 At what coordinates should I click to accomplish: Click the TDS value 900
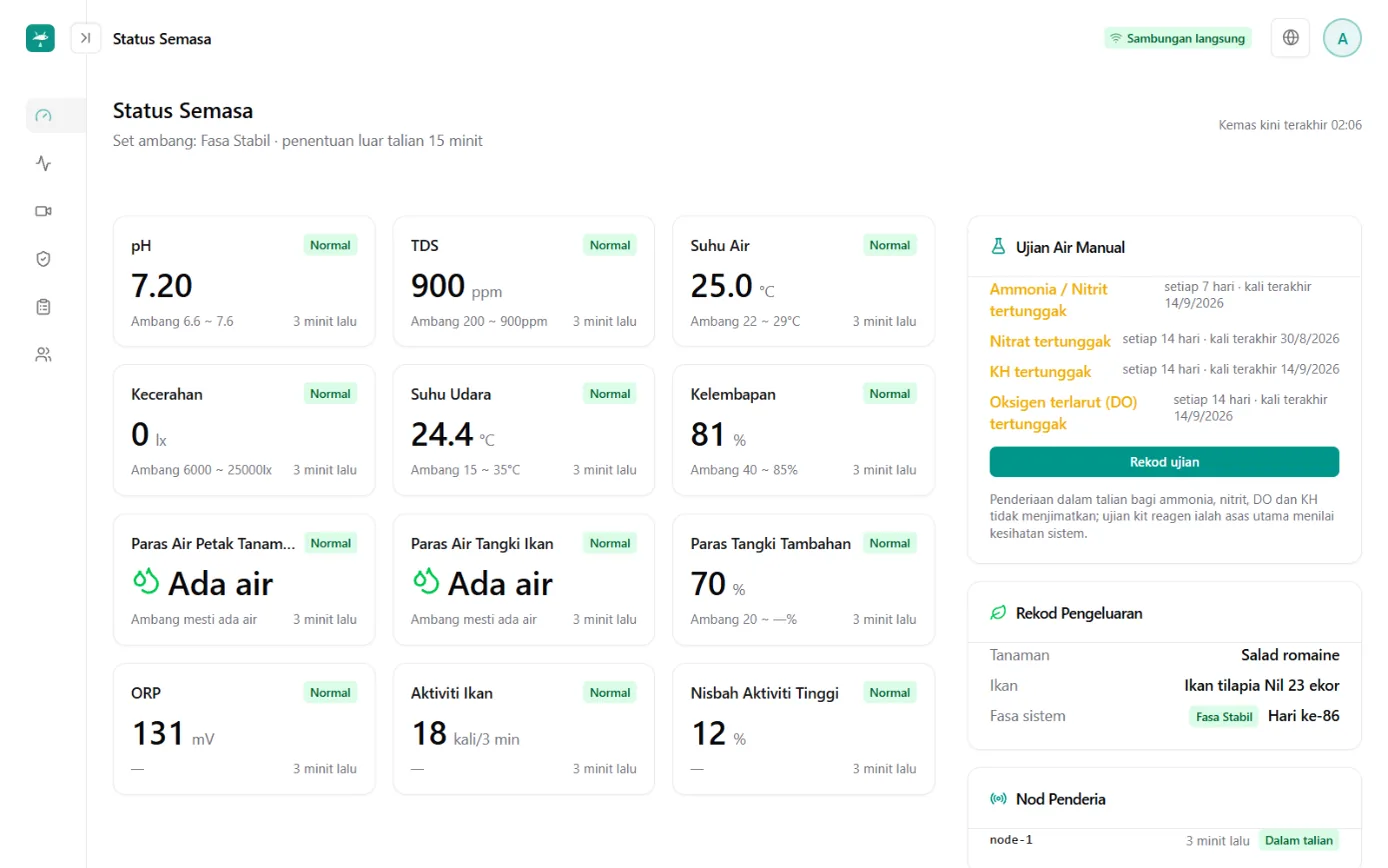point(438,287)
